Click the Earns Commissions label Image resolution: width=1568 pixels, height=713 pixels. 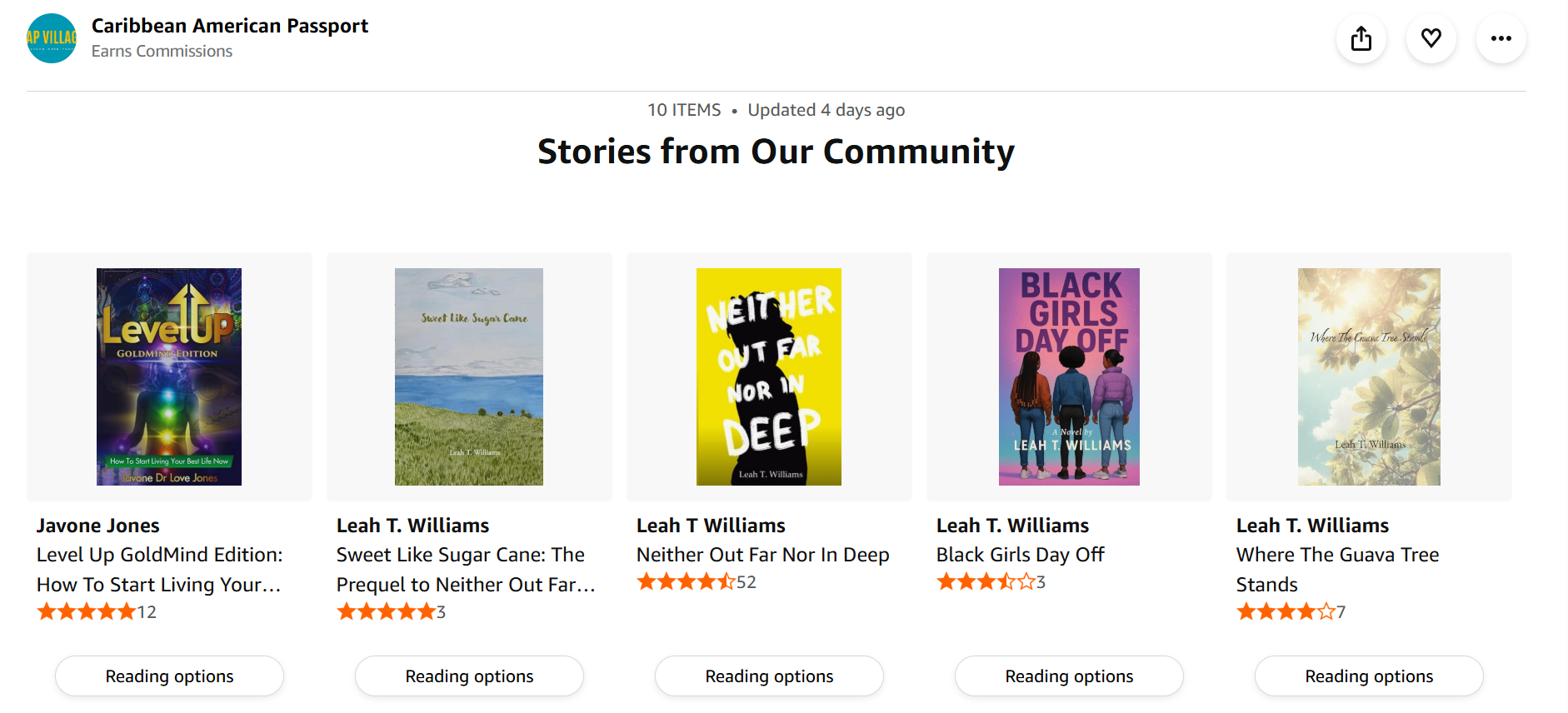[x=162, y=51]
